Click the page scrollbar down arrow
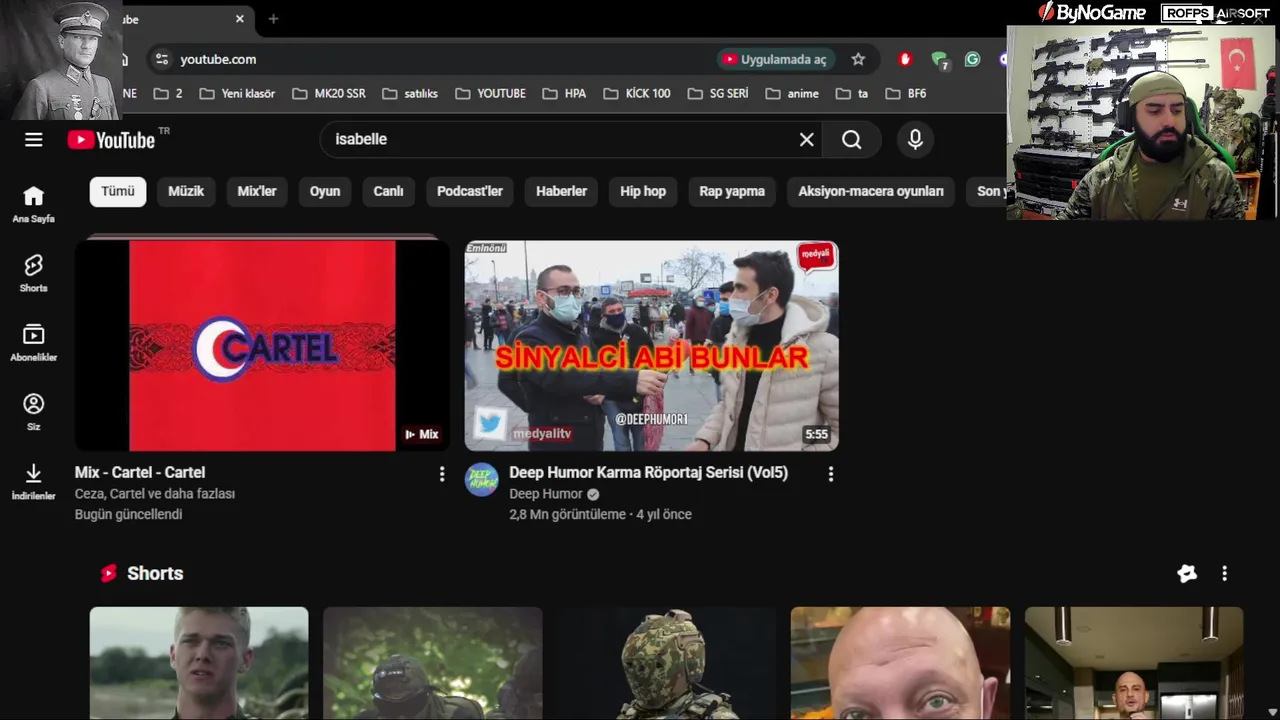 pos(1272,712)
